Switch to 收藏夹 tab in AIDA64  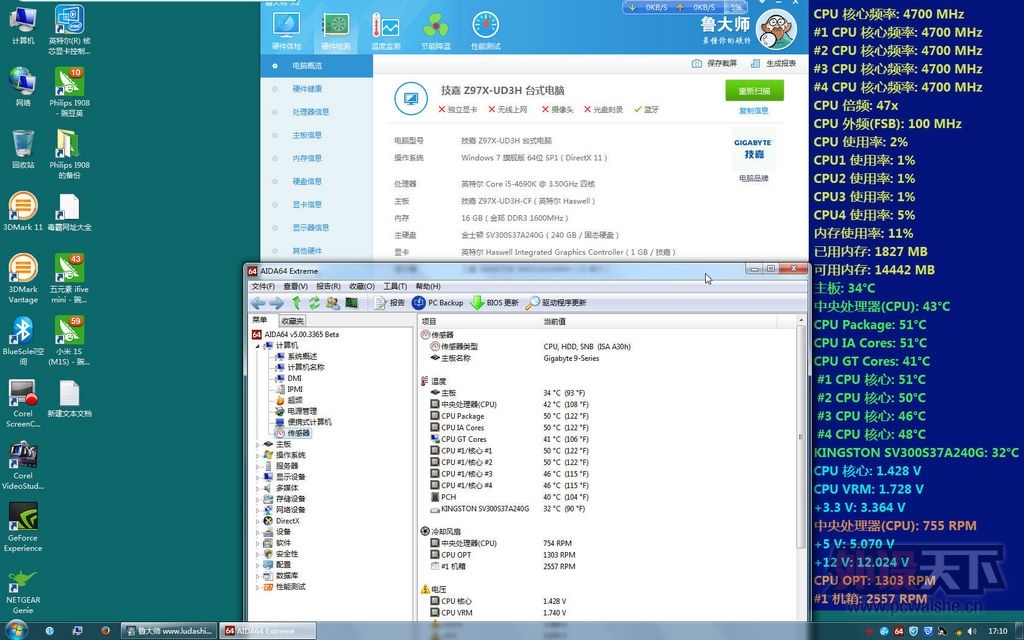click(x=292, y=321)
